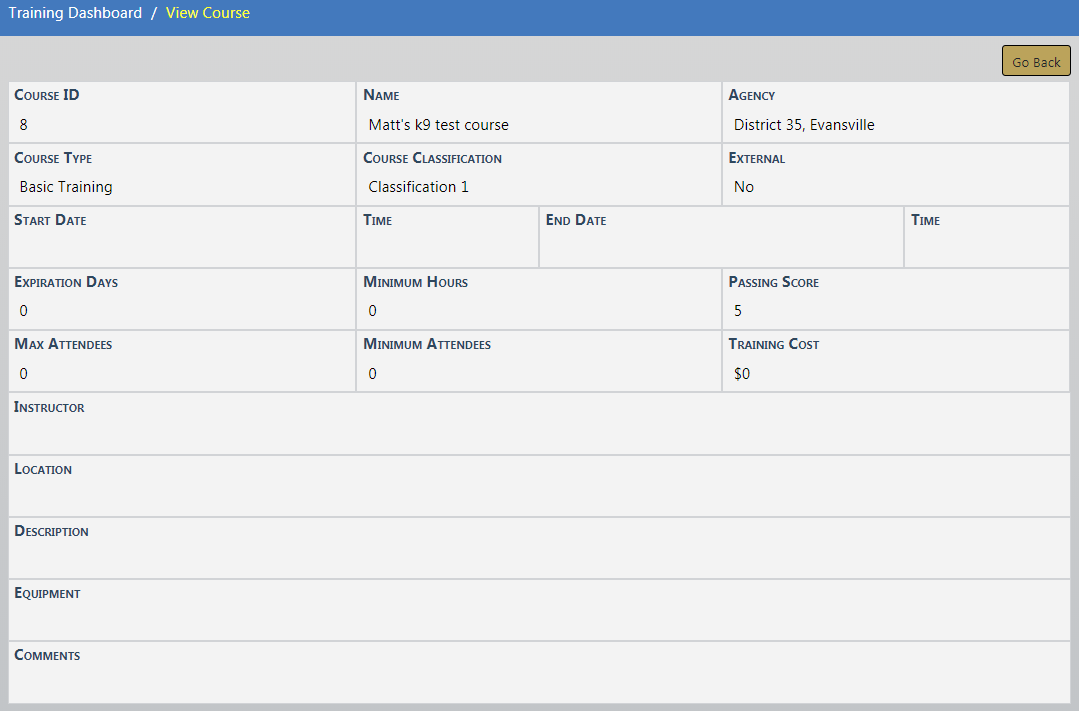Viewport: 1079px width, 711px height.
Task: Click the End Date field
Action: point(720,245)
